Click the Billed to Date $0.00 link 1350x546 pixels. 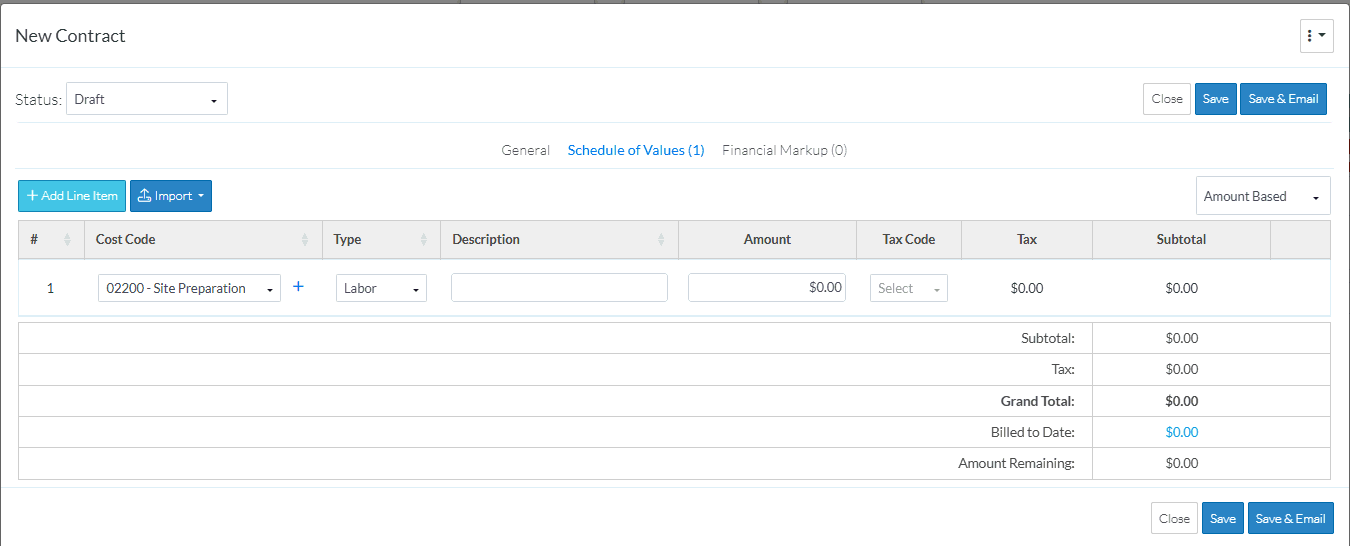[x=1182, y=432]
